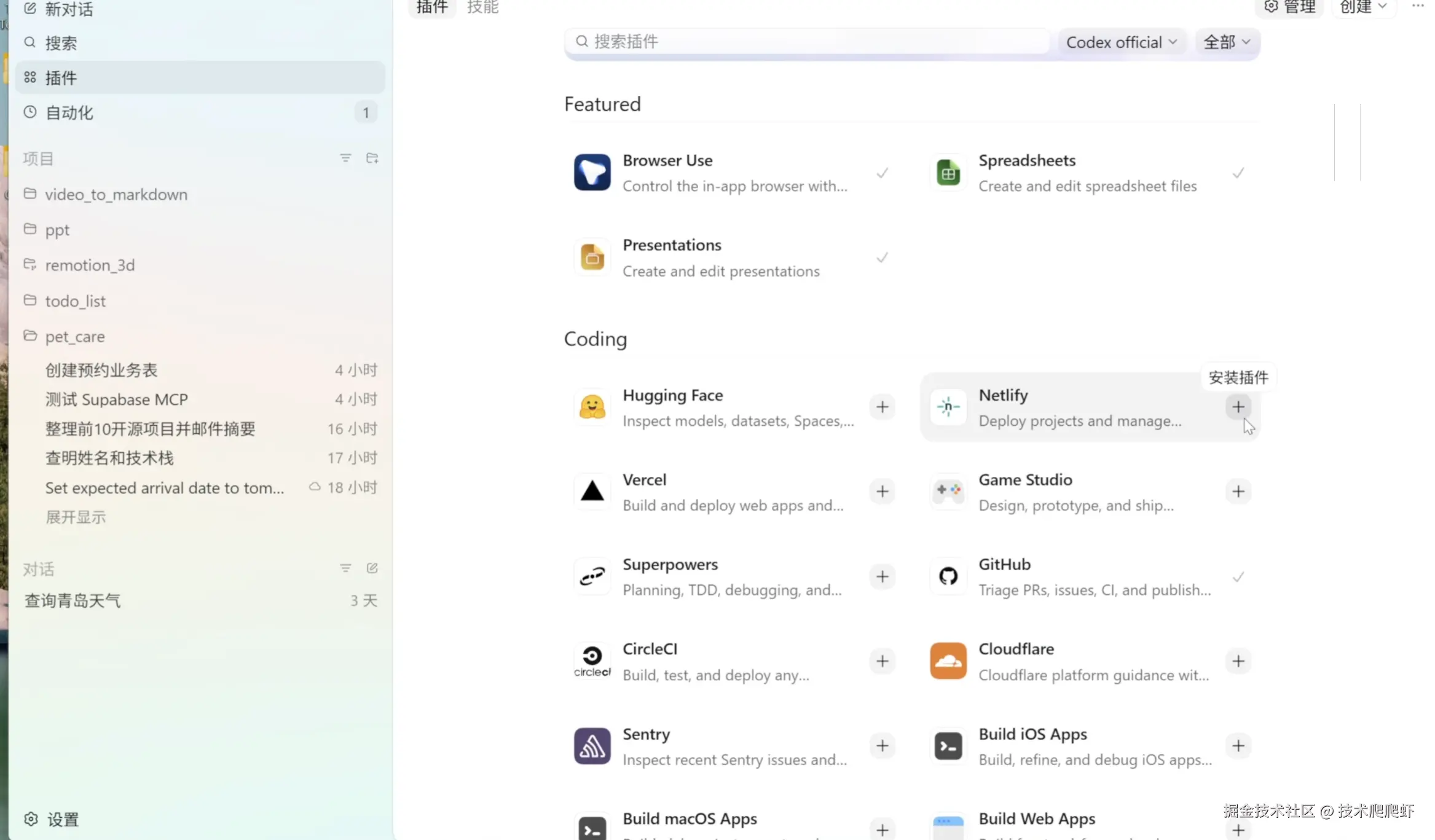Toggle the Browser Use installed checkmark

[882, 173]
